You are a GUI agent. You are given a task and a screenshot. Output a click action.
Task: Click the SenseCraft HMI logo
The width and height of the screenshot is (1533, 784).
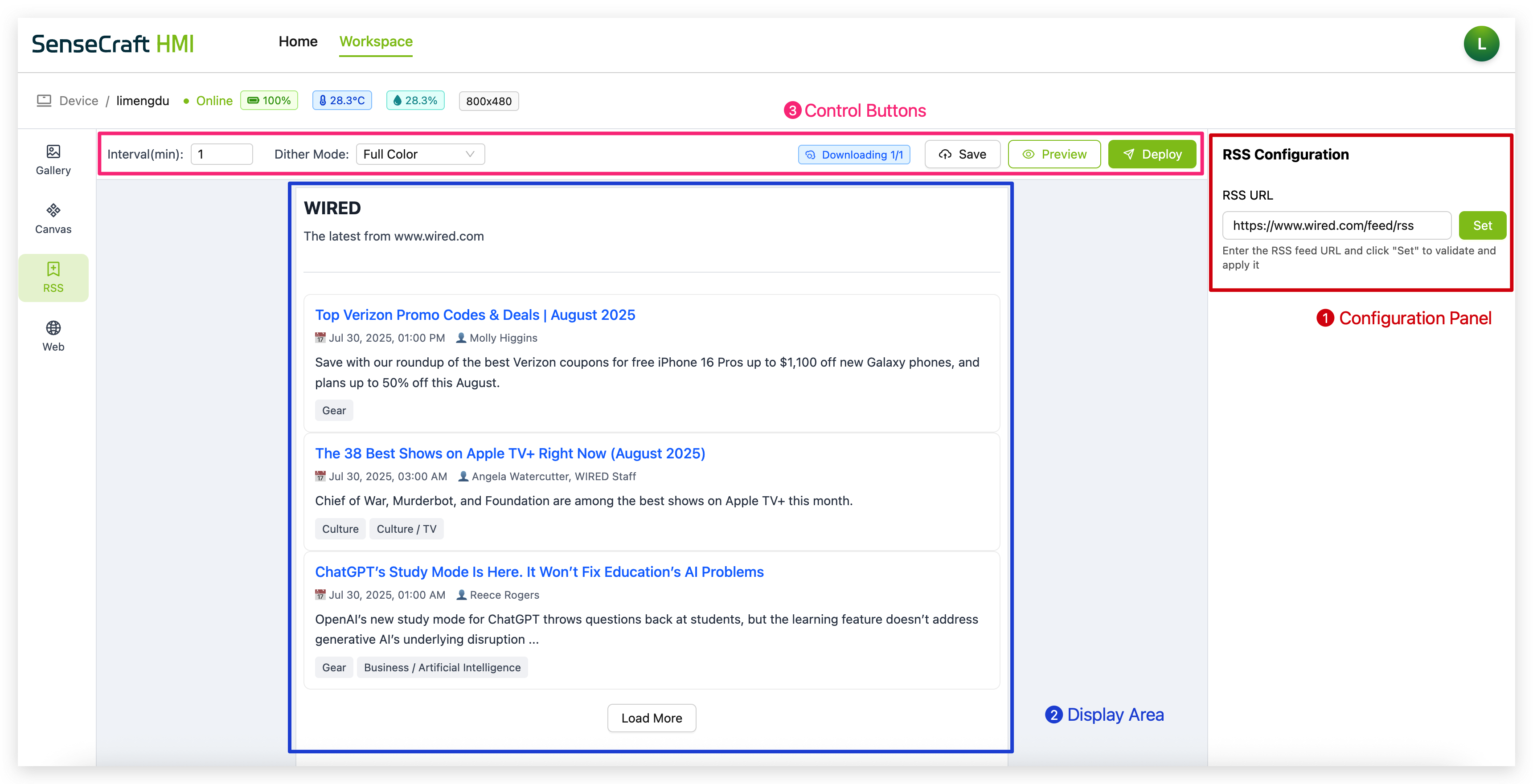coord(113,44)
